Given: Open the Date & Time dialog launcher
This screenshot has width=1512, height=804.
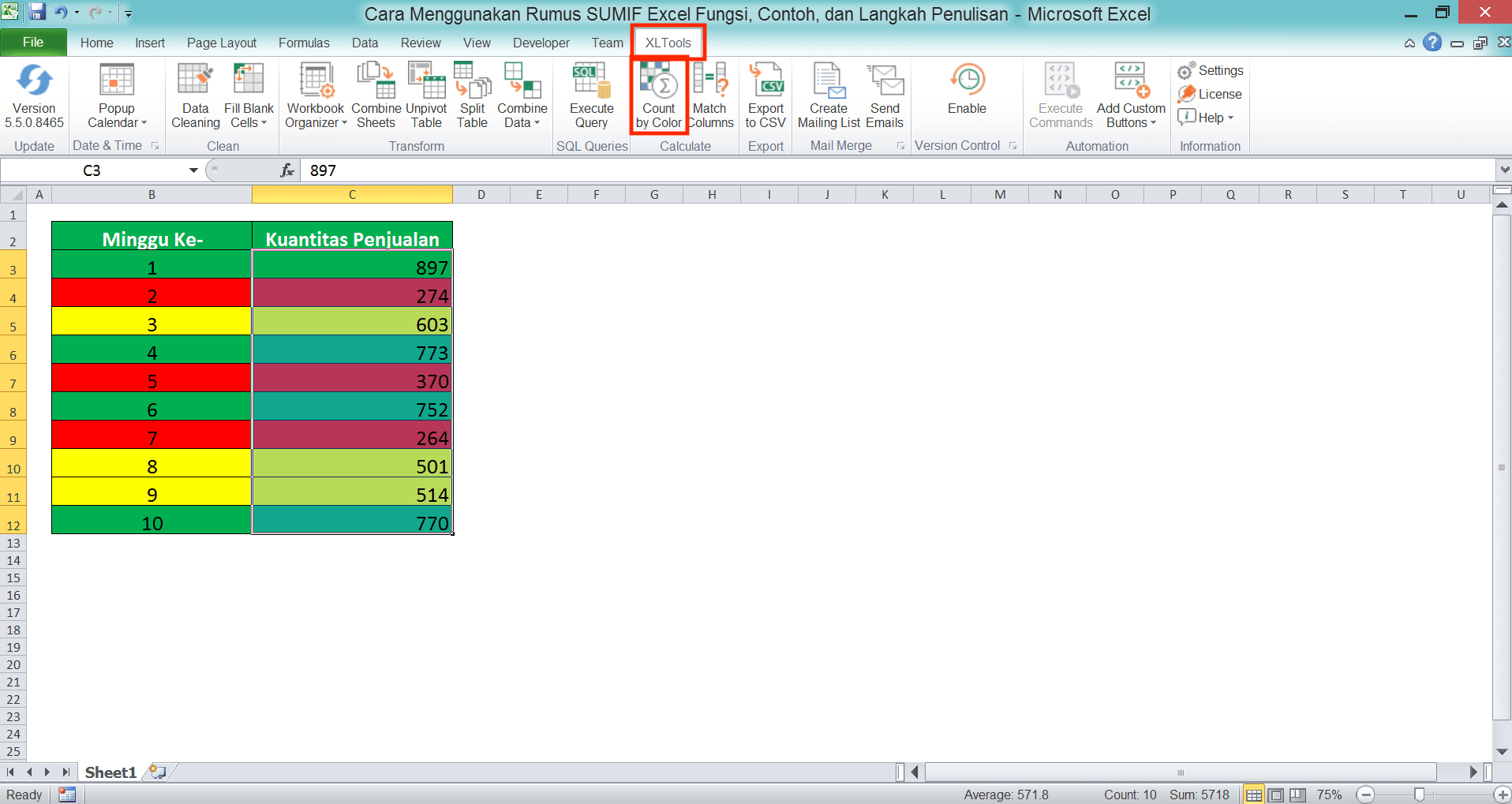Looking at the screenshot, I should [x=155, y=146].
